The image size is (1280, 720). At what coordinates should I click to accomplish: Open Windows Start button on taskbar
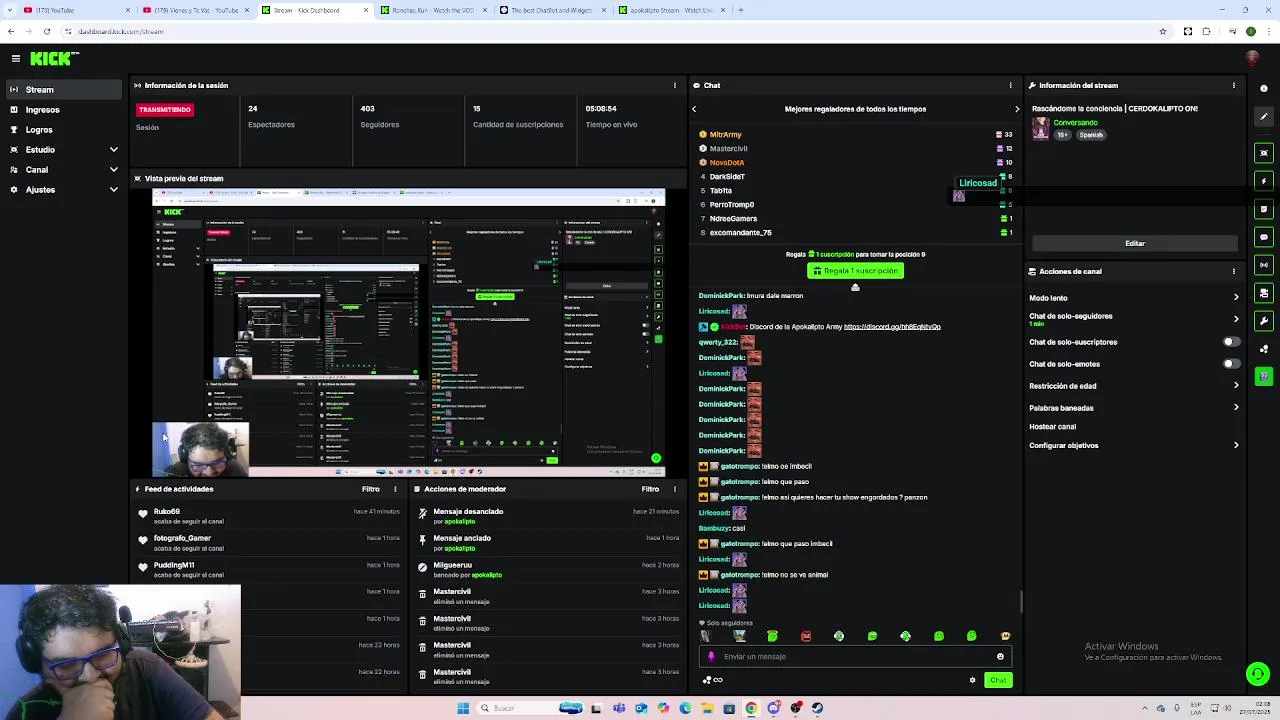pyautogui.click(x=463, y=708)
